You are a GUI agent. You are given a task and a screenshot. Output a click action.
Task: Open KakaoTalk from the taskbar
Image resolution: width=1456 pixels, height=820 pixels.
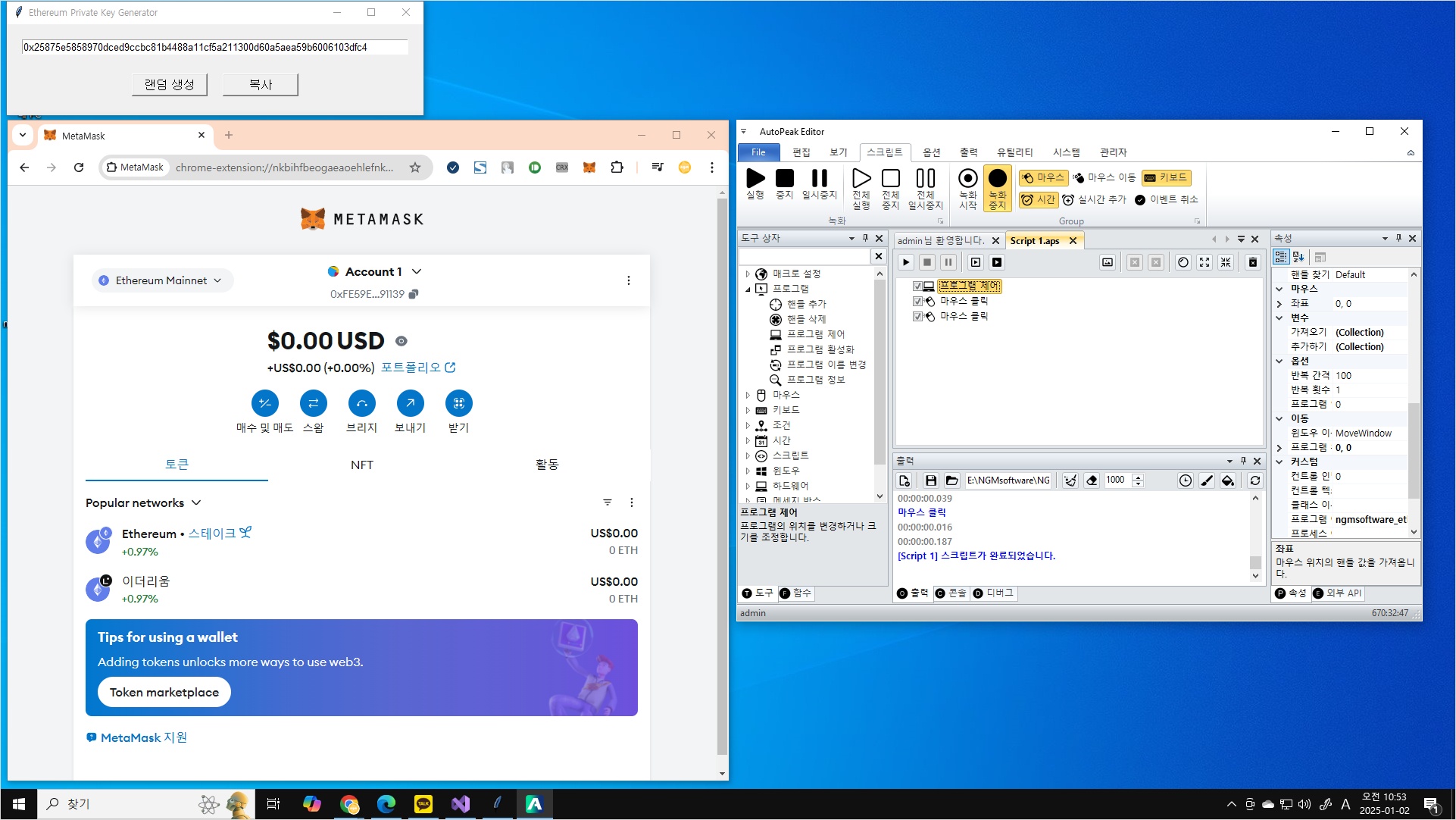click(423, 804)
